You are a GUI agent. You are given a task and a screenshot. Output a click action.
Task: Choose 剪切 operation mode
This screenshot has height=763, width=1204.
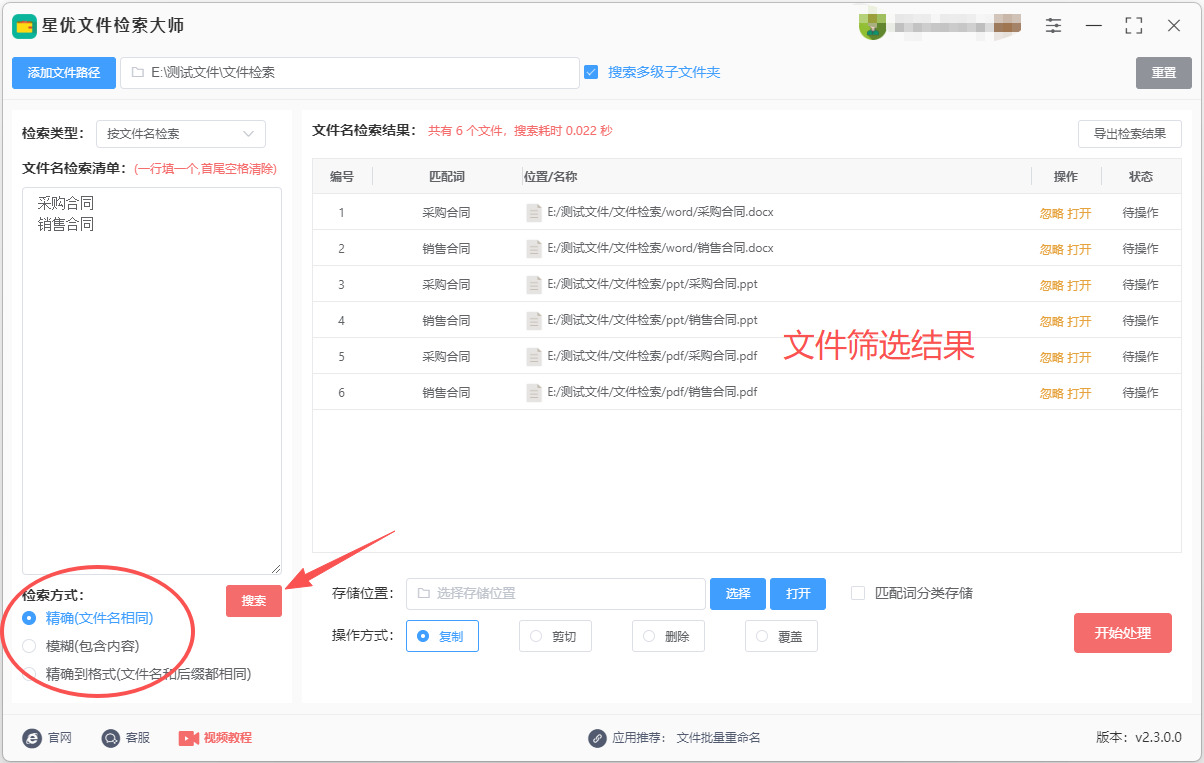pos(555,636)
